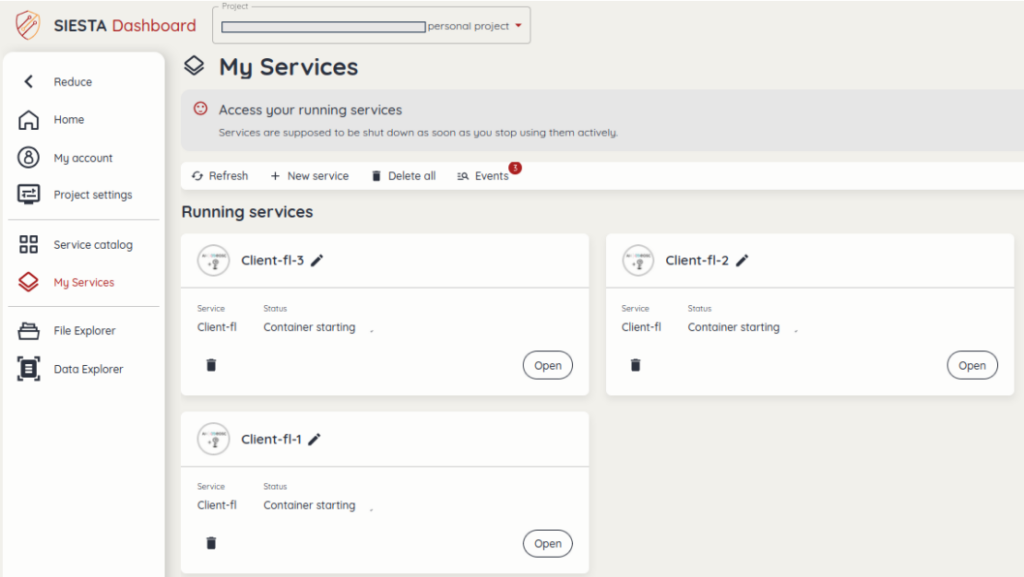This screenshot has height=577, width=1024.
Task: Rename Client-fl-2 using pencil icon
Action: (742, 261)
